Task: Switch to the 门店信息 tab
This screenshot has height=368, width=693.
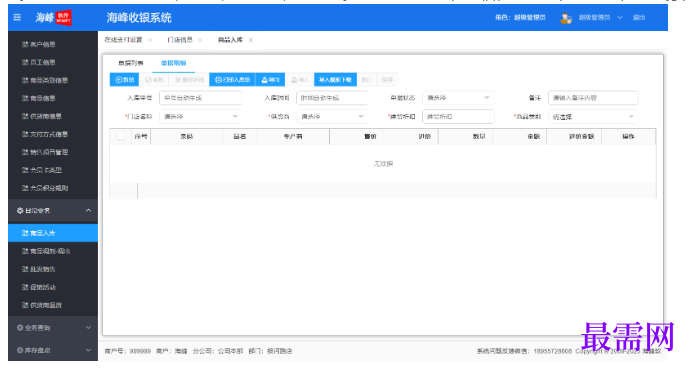Action: coord(180,40)
